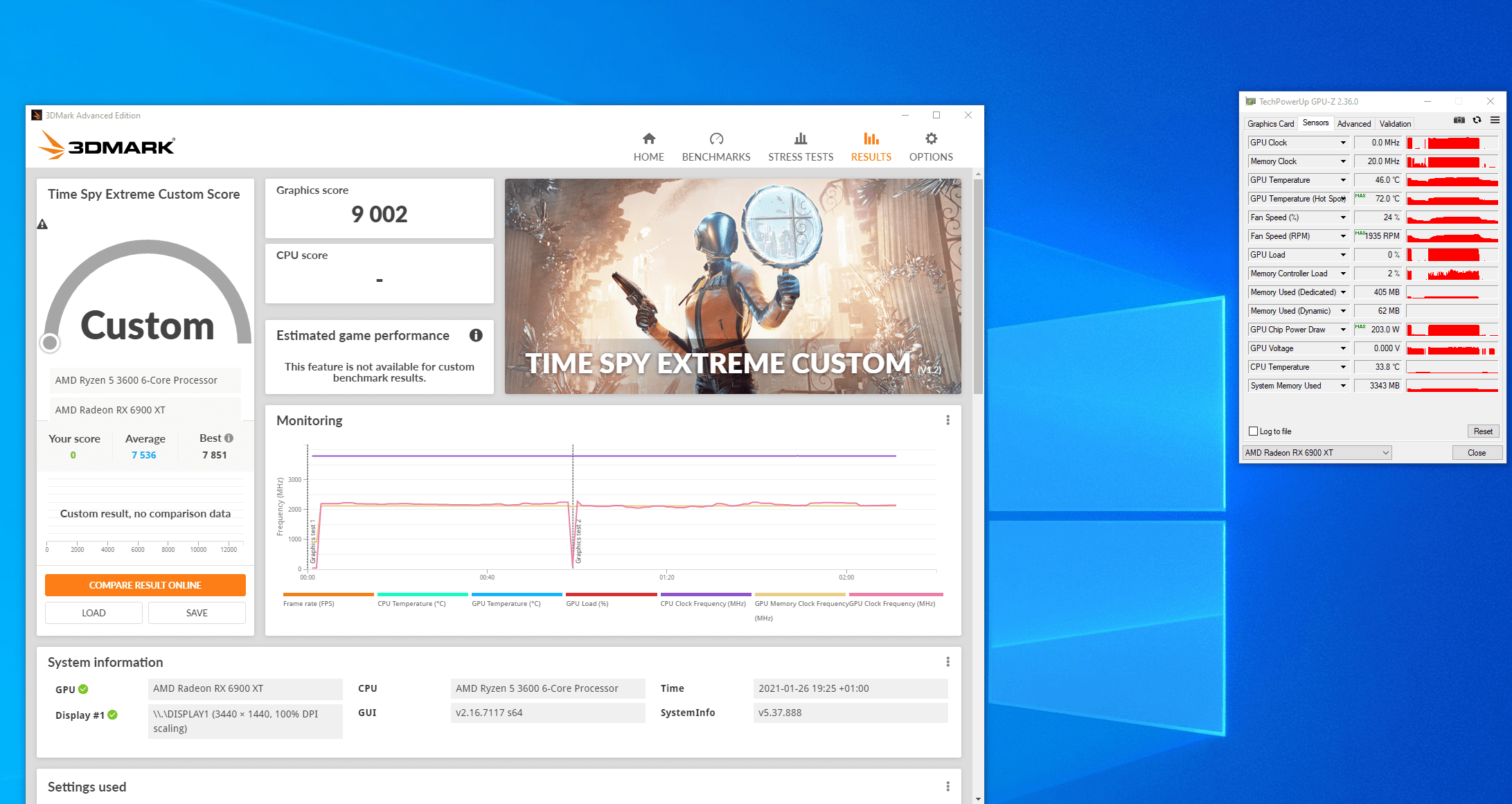Viewport: 1512px width, 804px height.
Task: Click Reset button in GPU-Z
Action: [x=1483, y=431]
